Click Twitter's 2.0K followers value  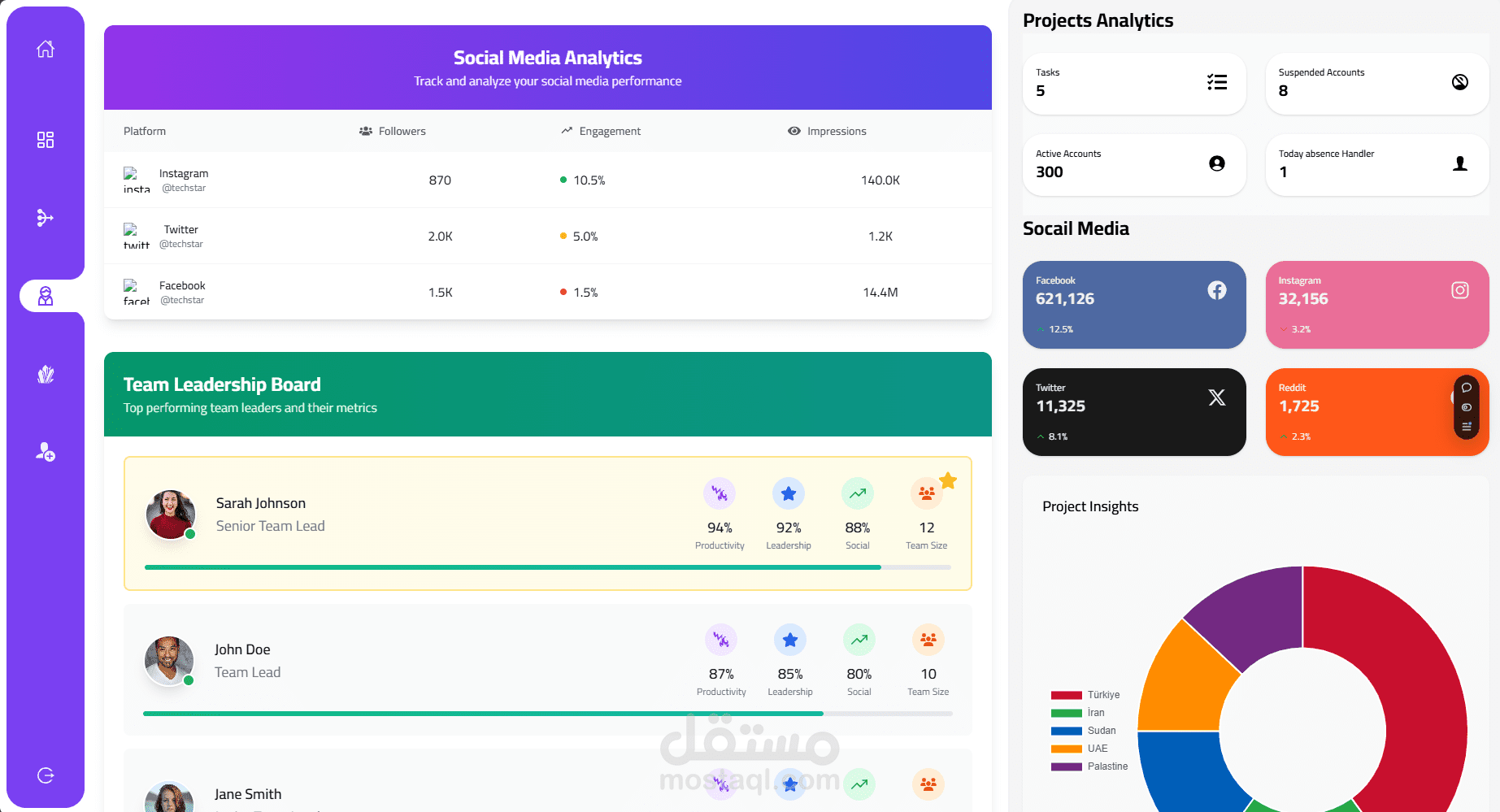[440, 237]
